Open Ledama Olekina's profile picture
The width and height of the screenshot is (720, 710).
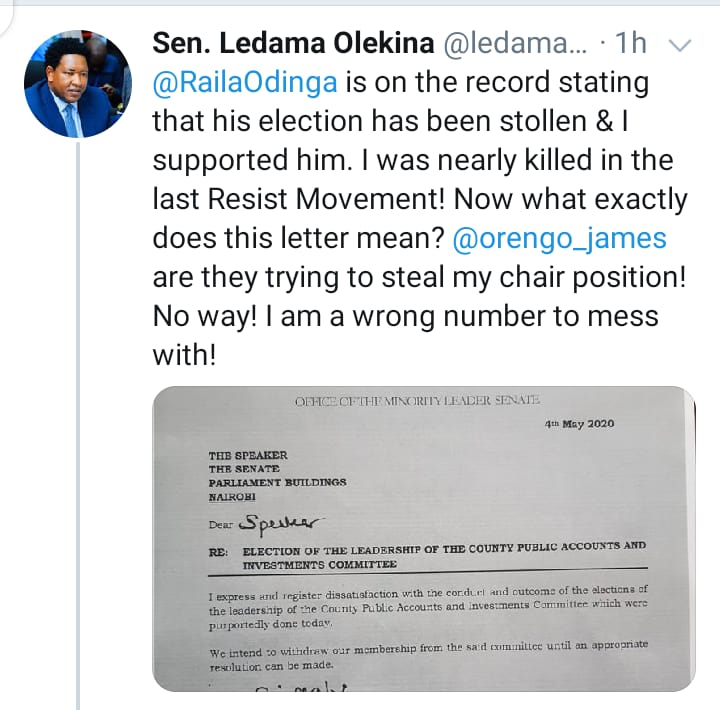(x=77, y=83)
